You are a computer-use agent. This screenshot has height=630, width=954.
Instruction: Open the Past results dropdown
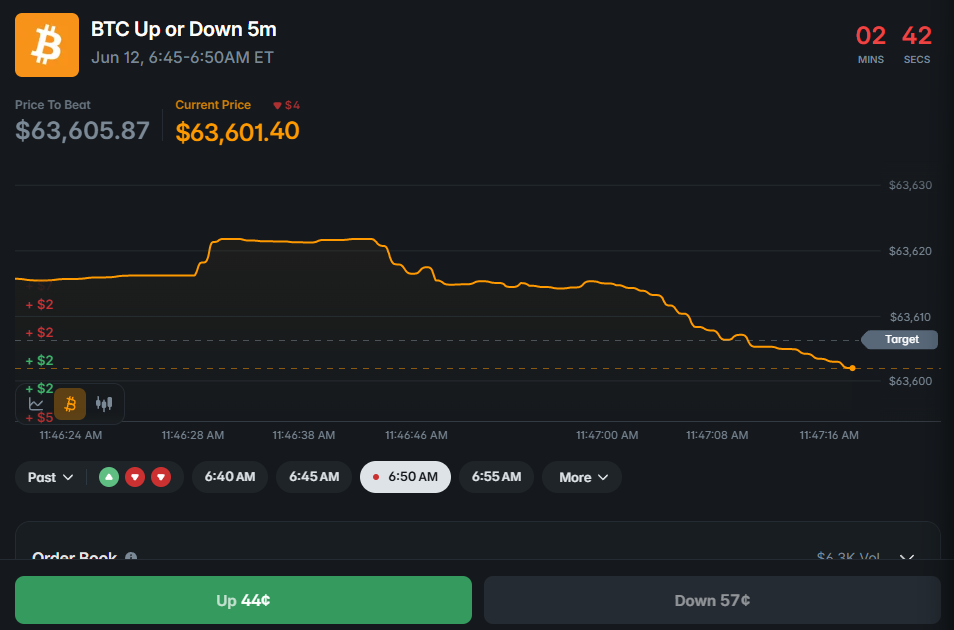[50, 477]
